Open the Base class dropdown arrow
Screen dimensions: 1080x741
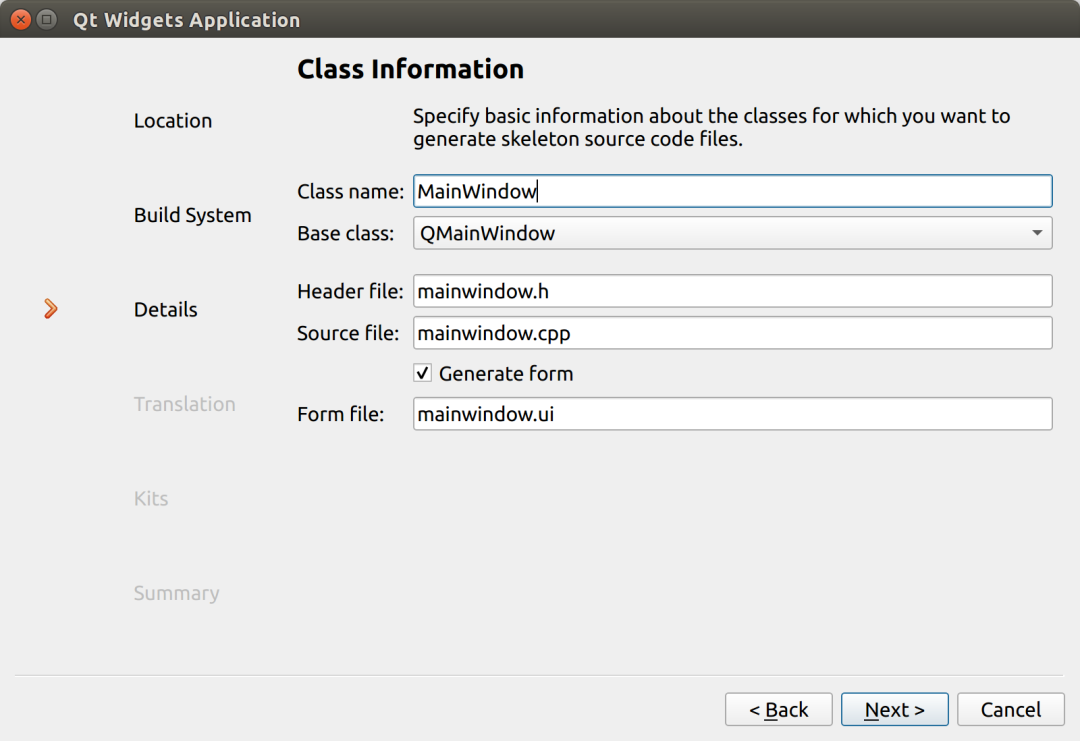pyautogui.click(x=1036, y=234)
